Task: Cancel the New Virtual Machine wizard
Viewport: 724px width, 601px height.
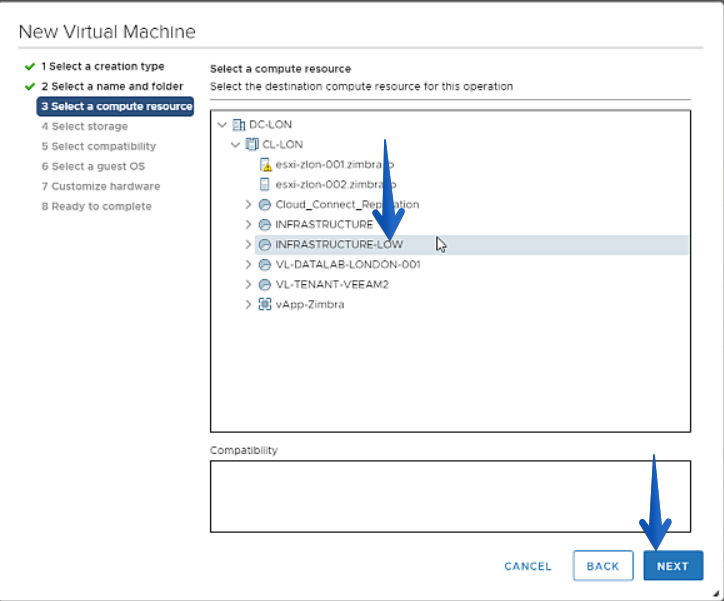Action: 528,566
